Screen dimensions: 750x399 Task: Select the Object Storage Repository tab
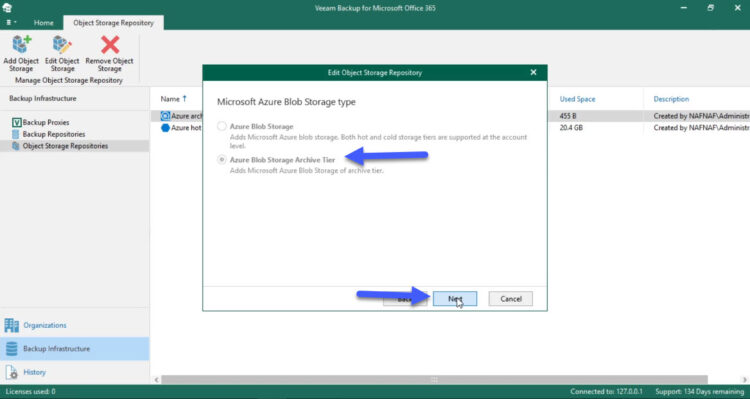click(x=113, y=22)
